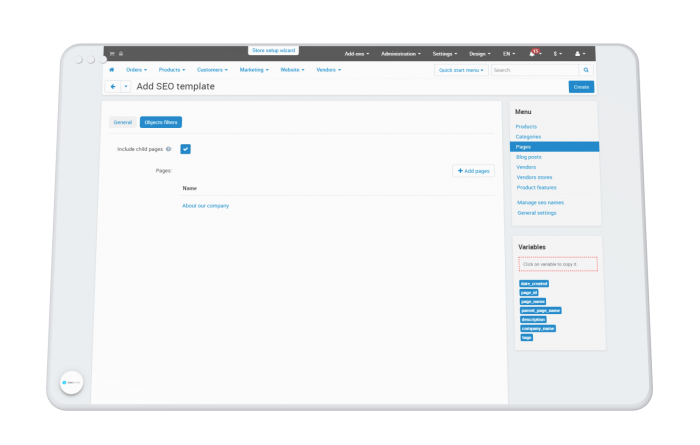Uncheck Include child pages checkbox

(x=185, y=149)
